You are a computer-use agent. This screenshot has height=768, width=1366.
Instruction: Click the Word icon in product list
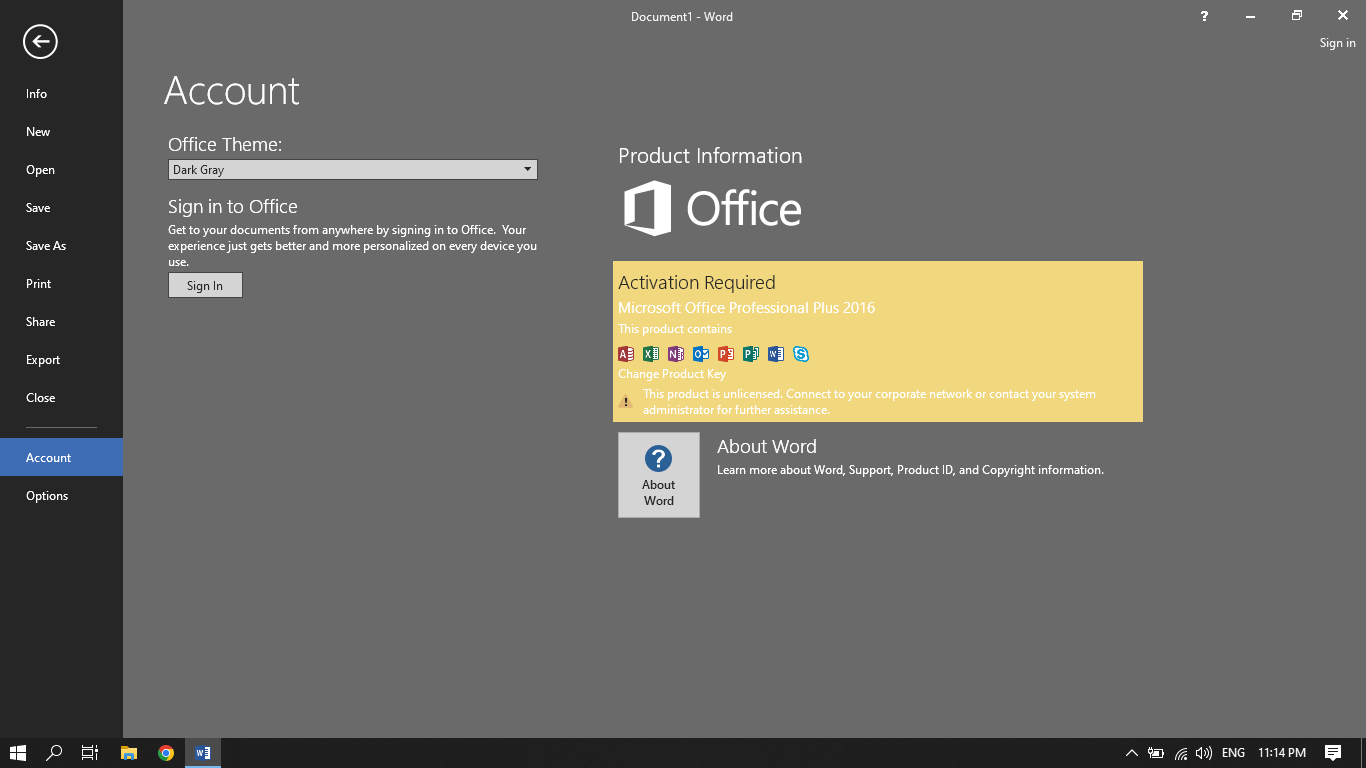coord(776,354)
